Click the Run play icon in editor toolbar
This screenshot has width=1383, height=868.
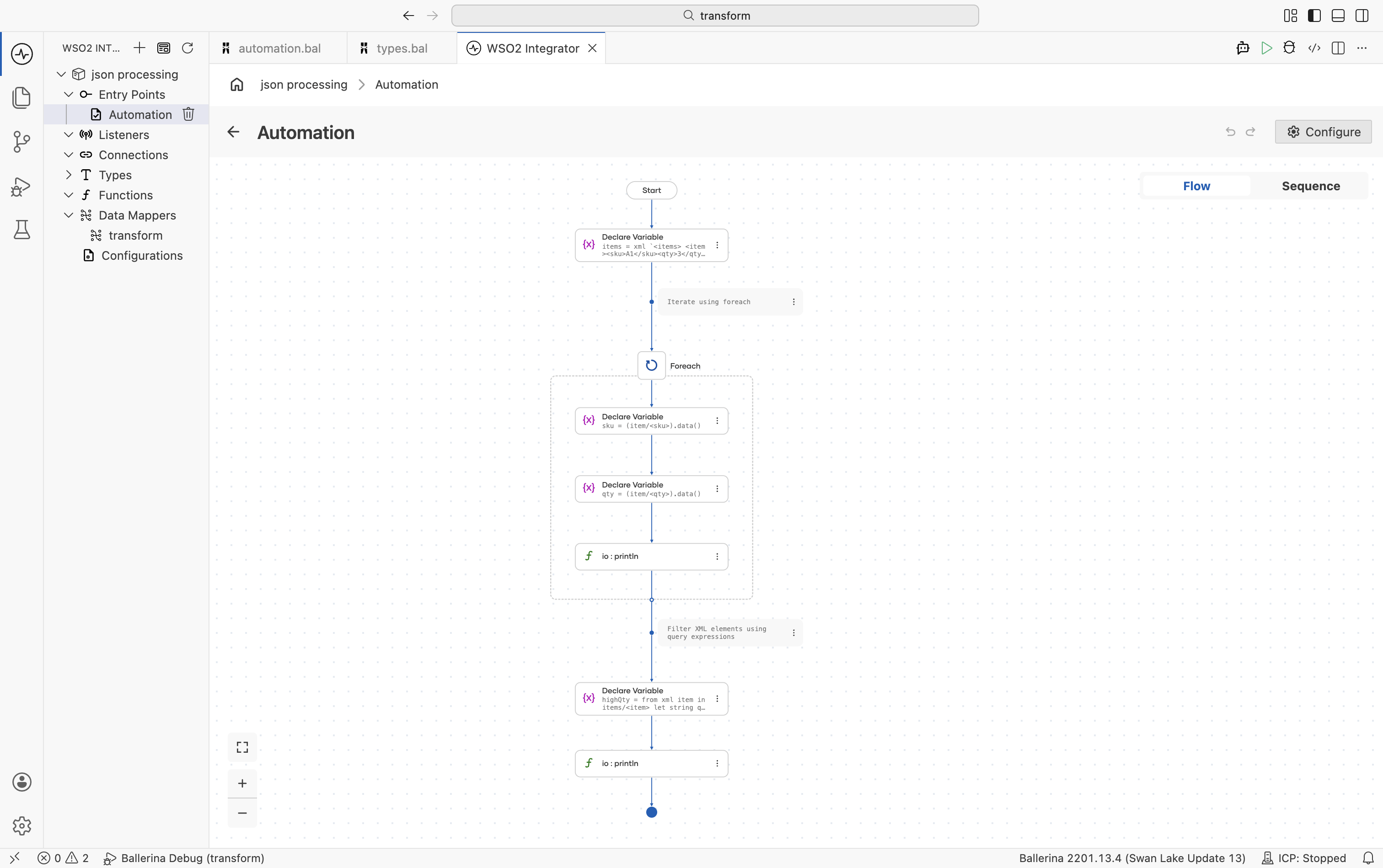1266,48
